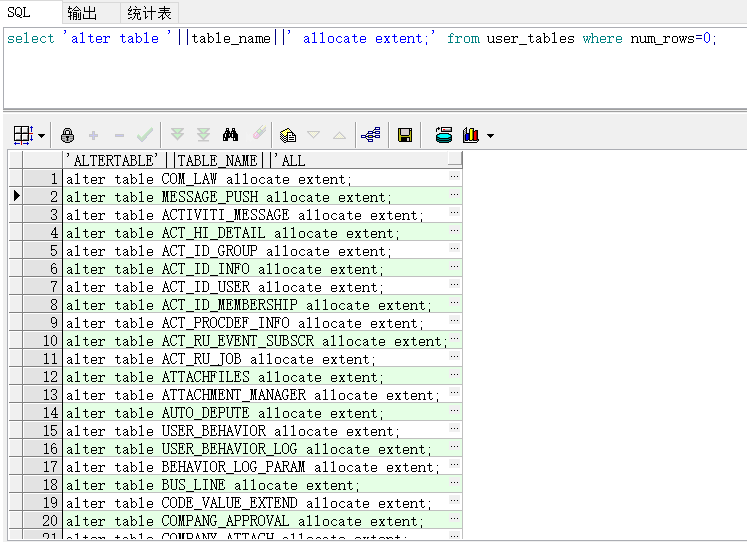Open the 统计表 tab
747x542 pixels.
click(x=149, y=13)
